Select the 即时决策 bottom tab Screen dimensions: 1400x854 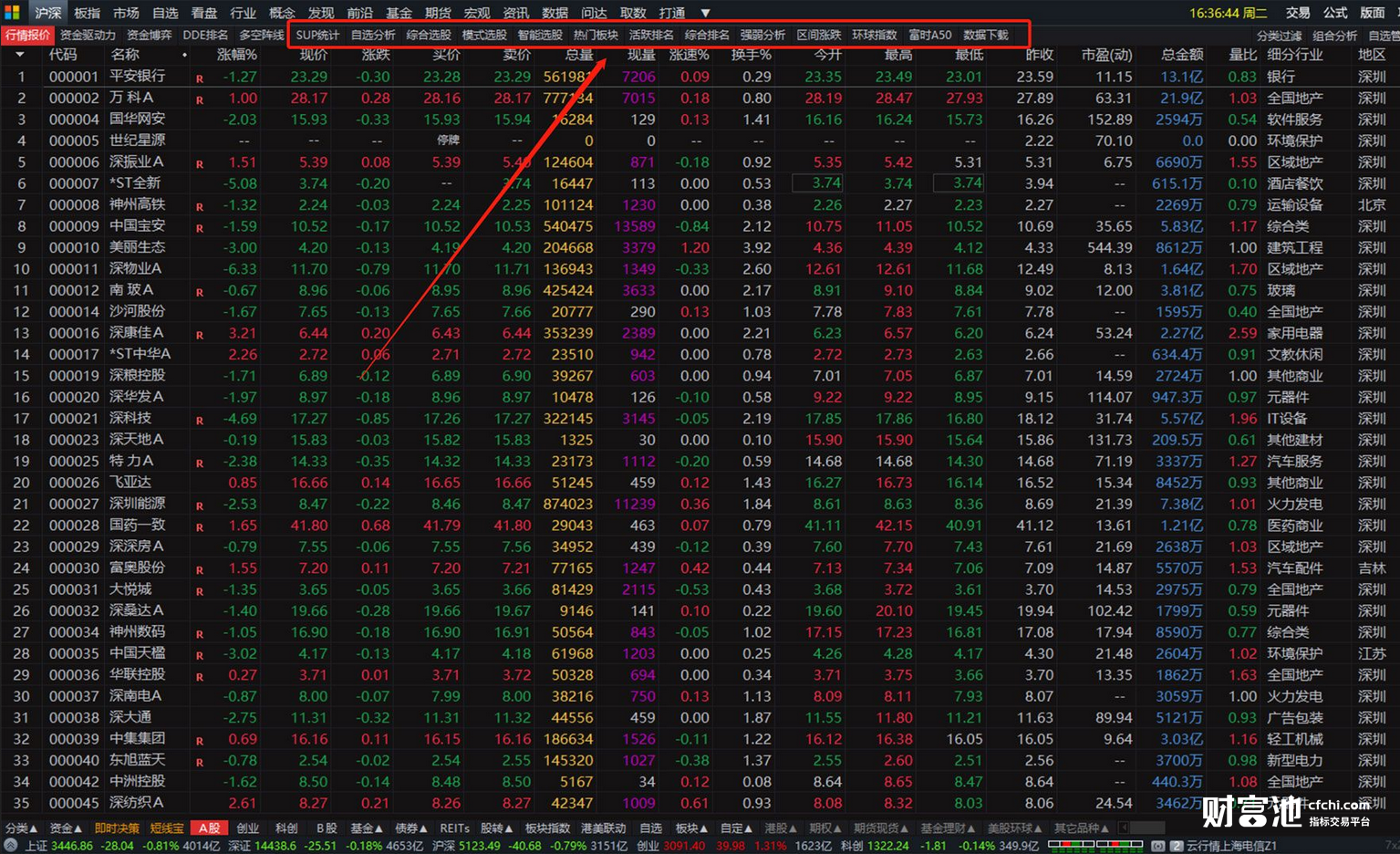click(x=117, y=828)
